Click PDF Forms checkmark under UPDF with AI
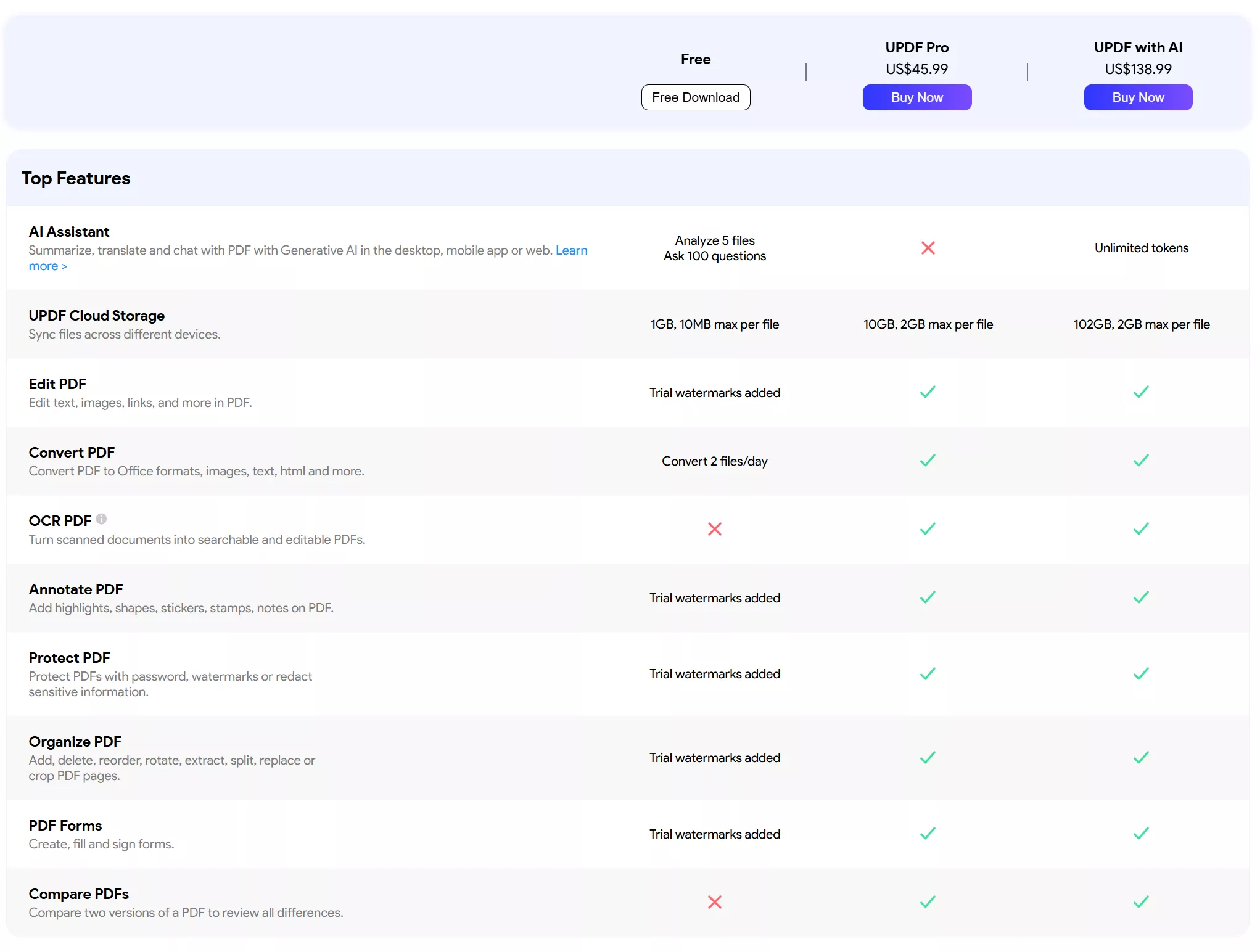This screenshot has height=952, width=1260. pyautogui.click(x=1141, y=834)
